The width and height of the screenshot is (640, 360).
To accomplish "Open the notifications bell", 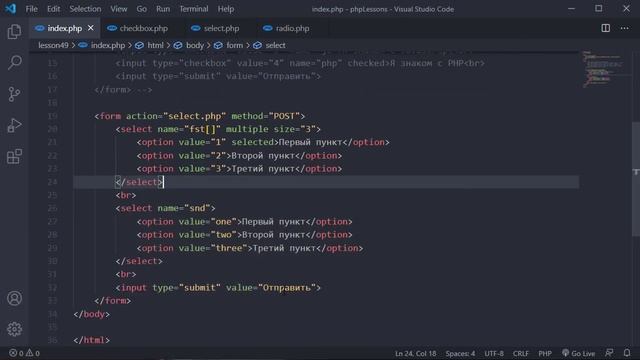I will (627, 353).
